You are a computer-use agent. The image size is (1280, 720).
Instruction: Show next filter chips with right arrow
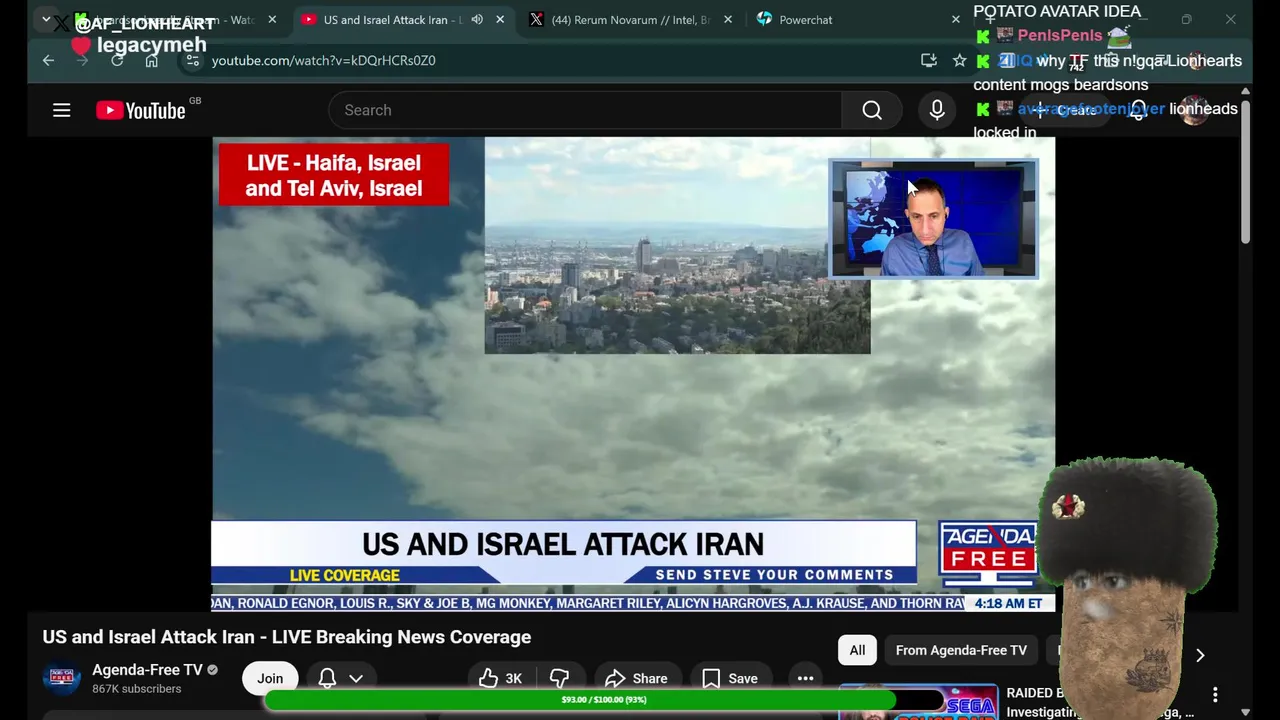tap(1200, 655)
